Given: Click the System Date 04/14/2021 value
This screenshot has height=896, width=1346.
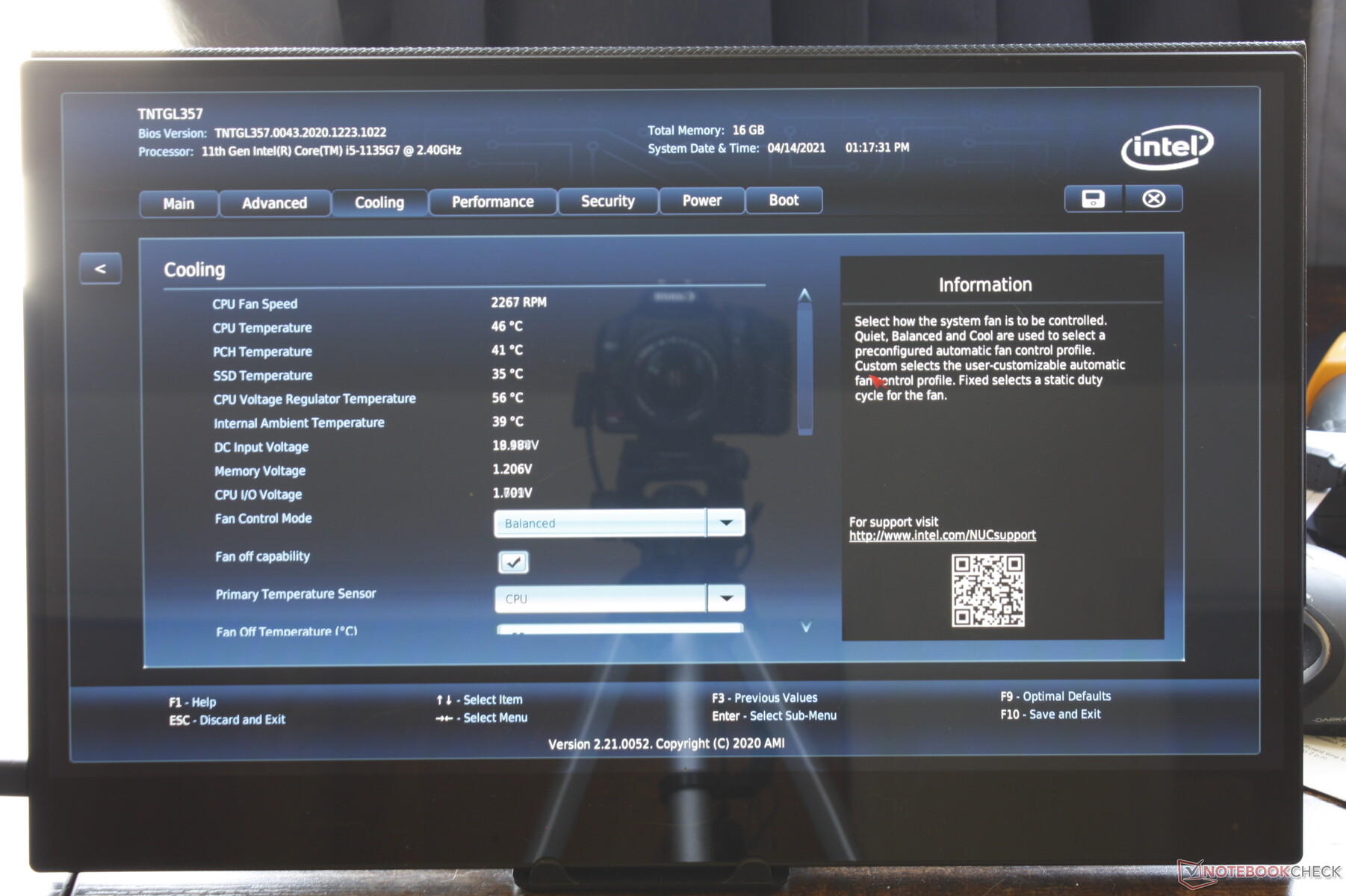Looking at the screenshot, I should [x=796, y=148].
